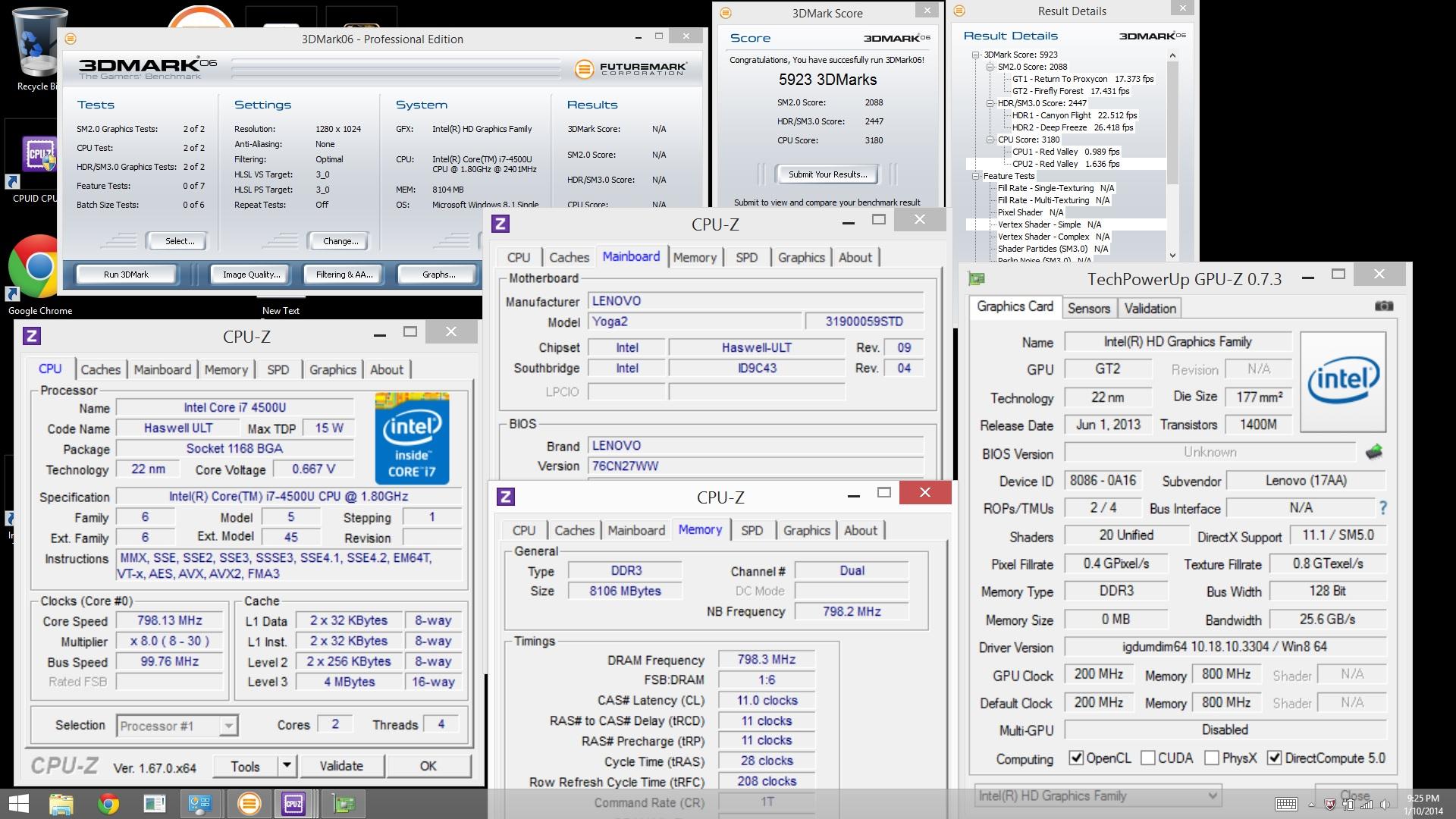
Task: Click the Result Details scroll up arrow
Action: click(1172, 55)
